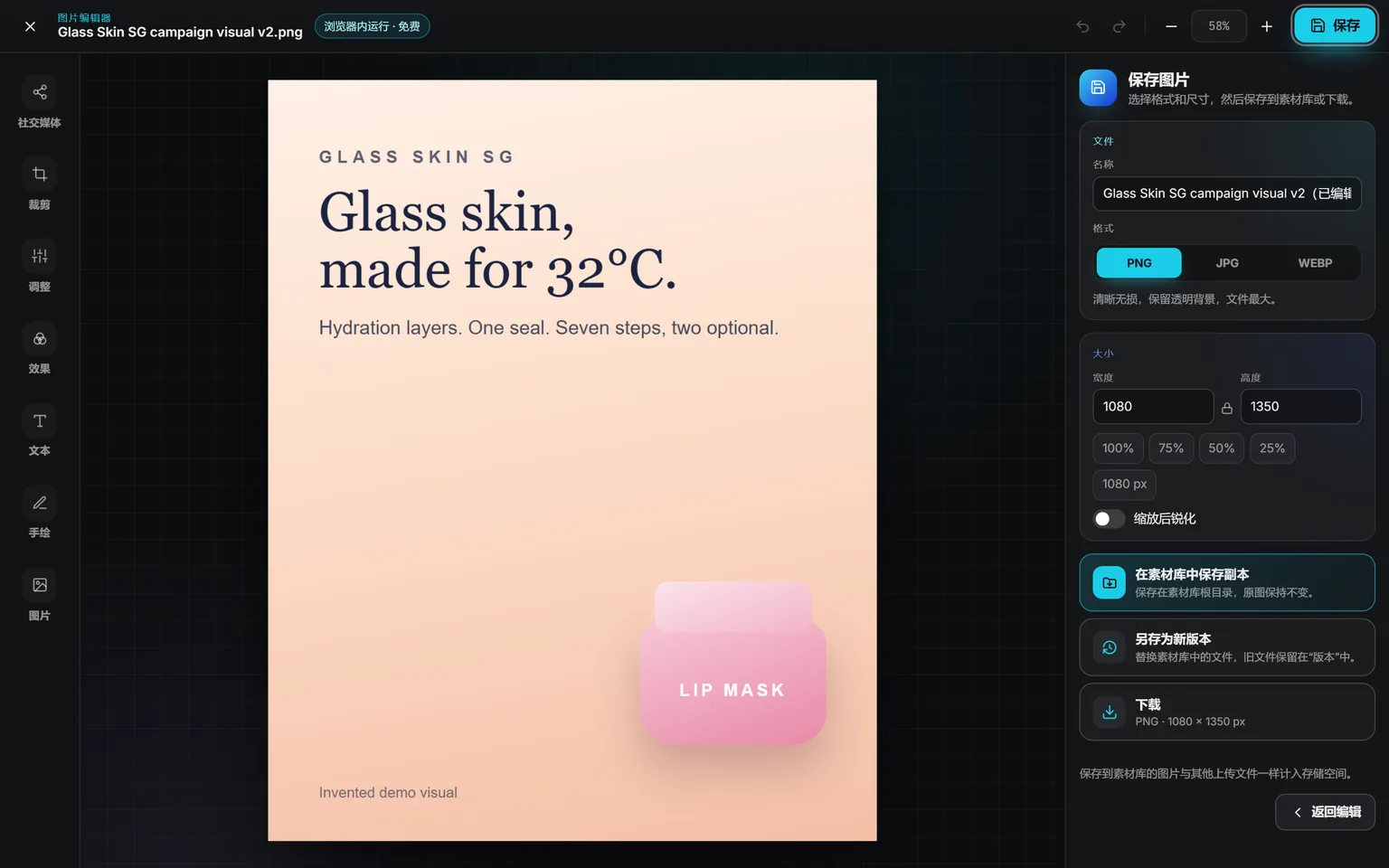Click 另存为新版本 save as new version
The width and height of the screenshot is (1389, 868).
[1227, 647]
